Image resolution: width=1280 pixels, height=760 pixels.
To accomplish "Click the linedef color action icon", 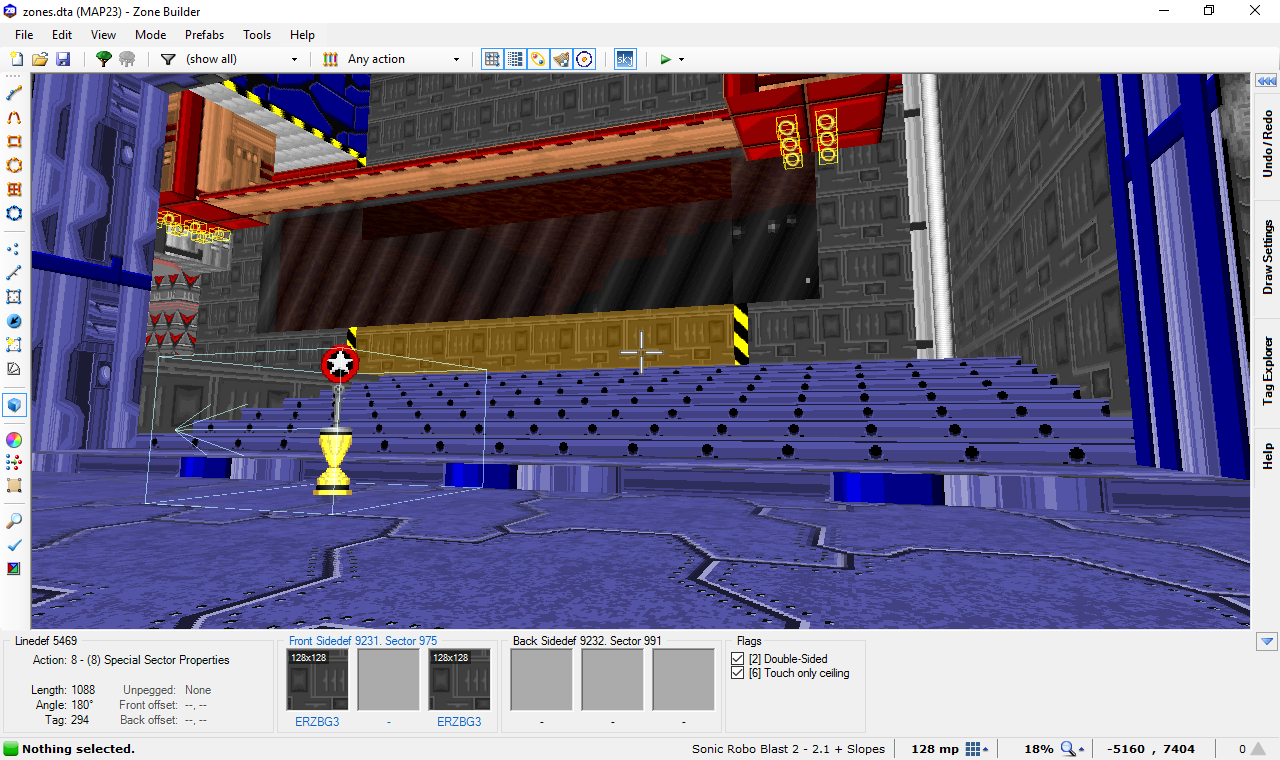I will coord(330,59).
